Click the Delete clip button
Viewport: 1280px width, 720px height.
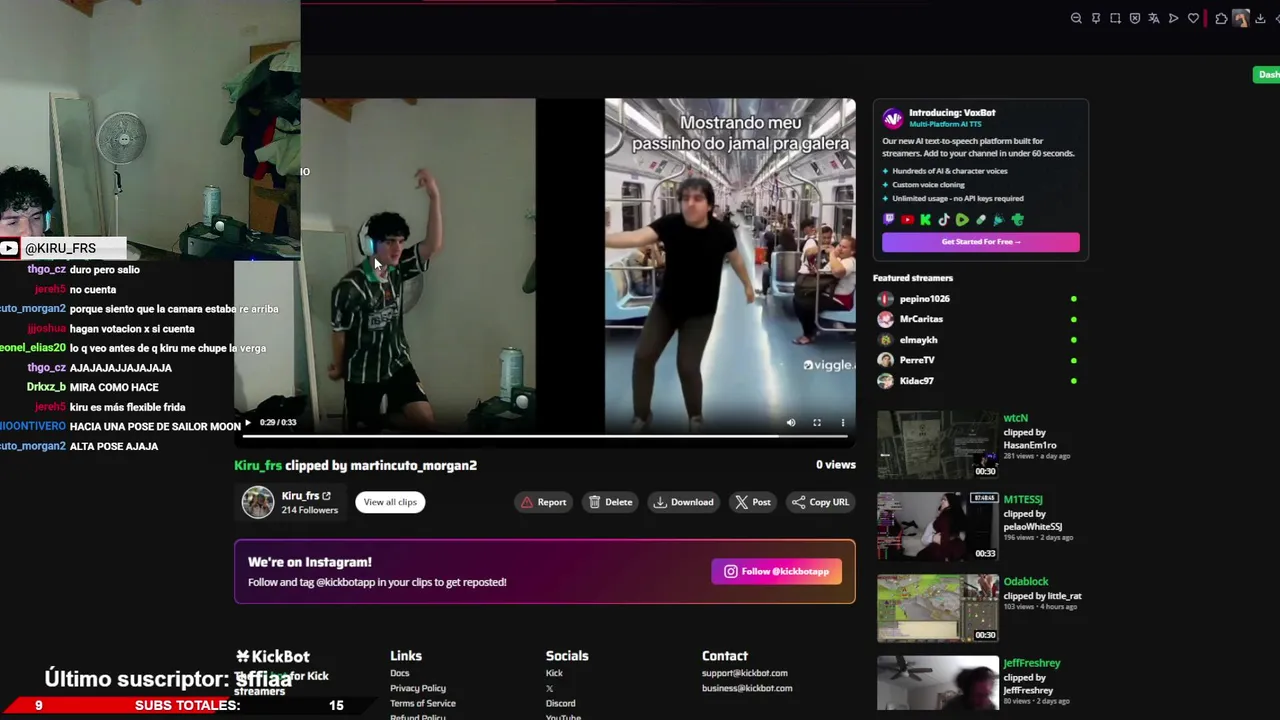coord(610,502)
